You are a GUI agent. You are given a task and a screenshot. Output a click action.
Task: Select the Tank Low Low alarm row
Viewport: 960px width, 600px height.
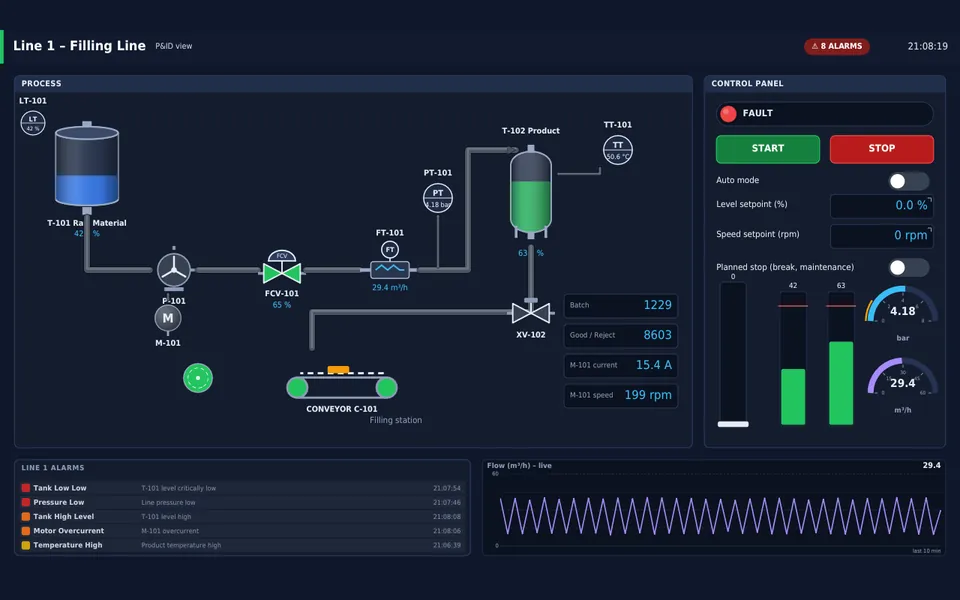[x=241, y=488]
